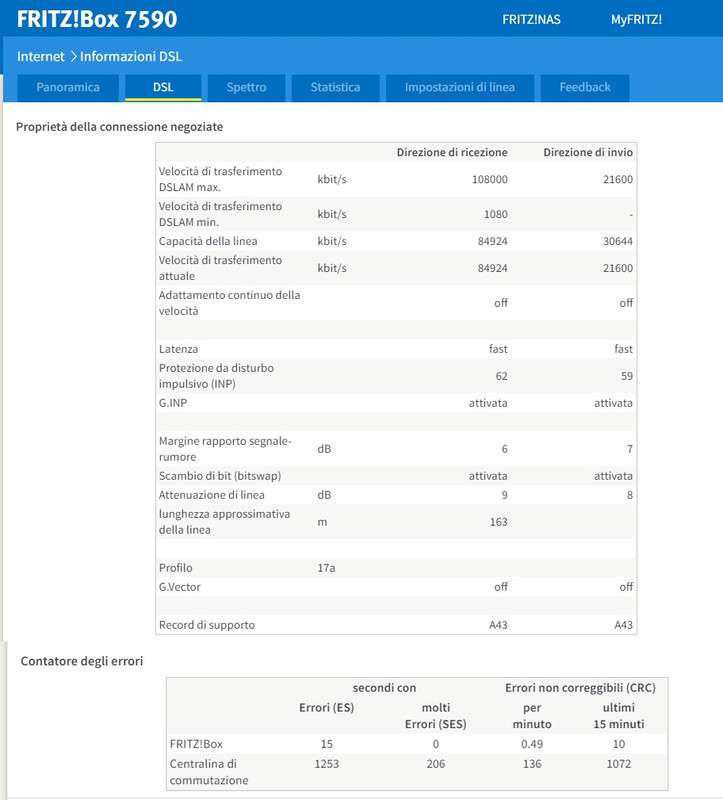Open MyFRITZ! link in header
The width and height of the screenshot is (723, 800).
tap(636, 19)
